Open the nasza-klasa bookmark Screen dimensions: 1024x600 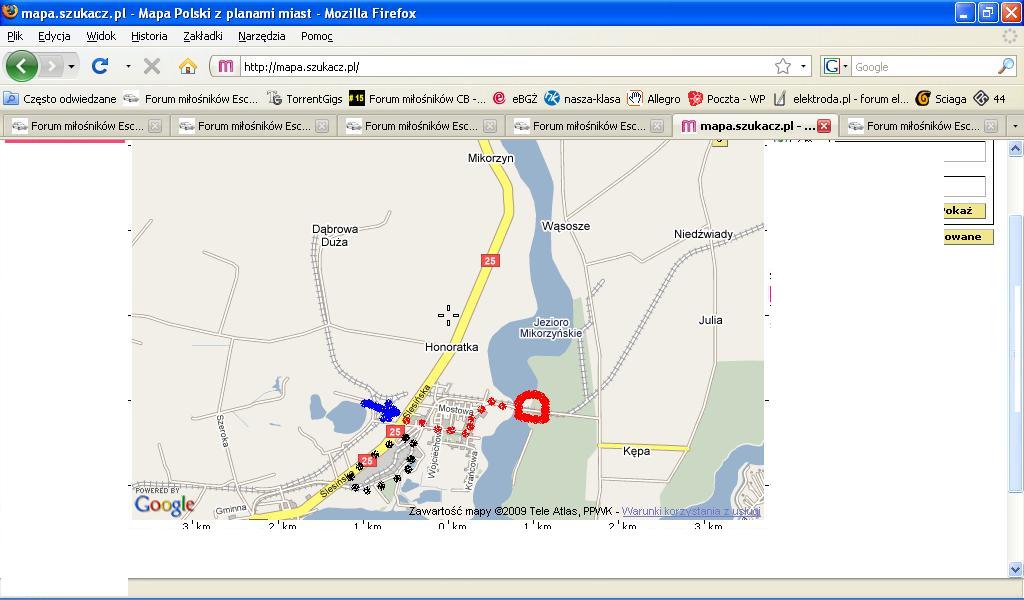tap(582, 98)
